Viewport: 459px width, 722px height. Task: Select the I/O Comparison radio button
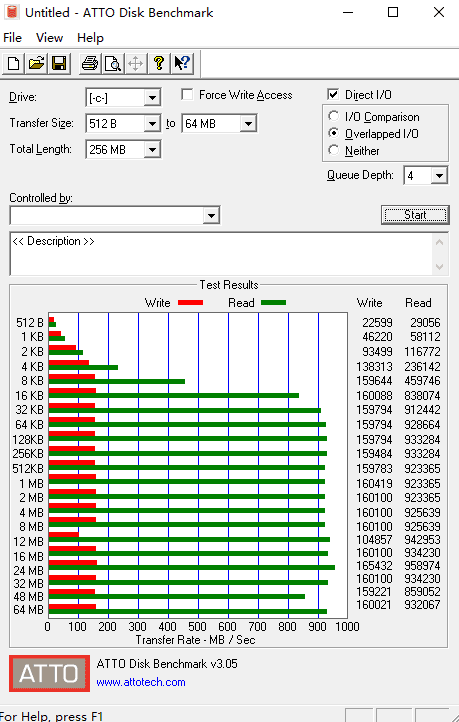click(x=334, y=116)
